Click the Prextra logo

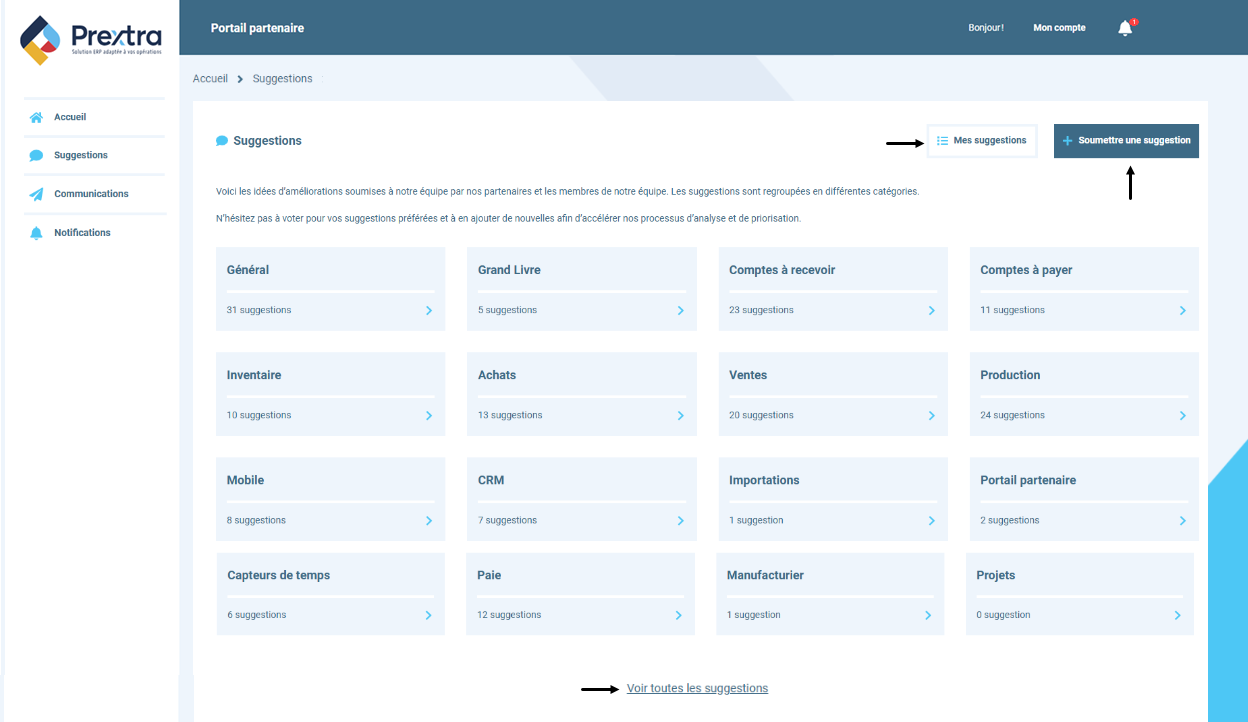pos(90,41)
